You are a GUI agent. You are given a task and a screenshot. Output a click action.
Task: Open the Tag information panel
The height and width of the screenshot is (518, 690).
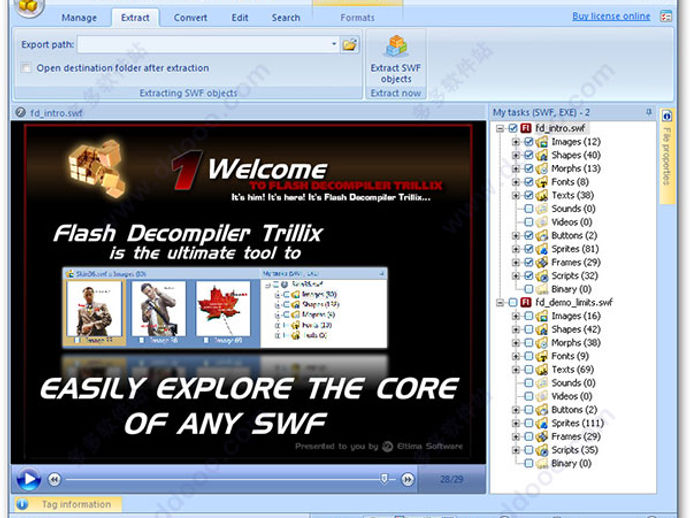point(68,504)
